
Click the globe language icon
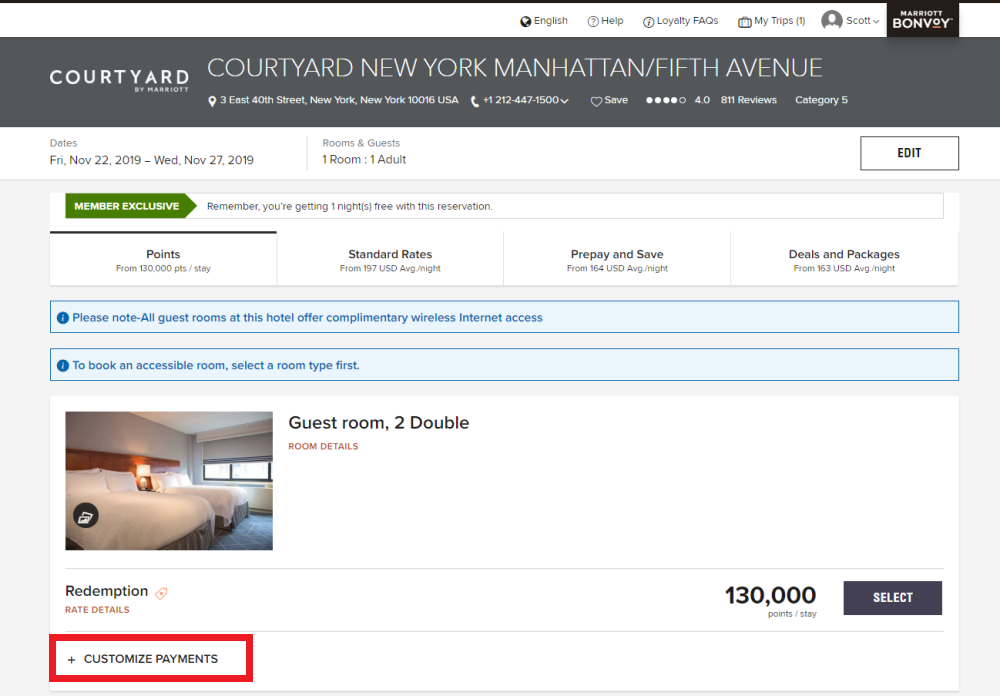pos(526,22)
